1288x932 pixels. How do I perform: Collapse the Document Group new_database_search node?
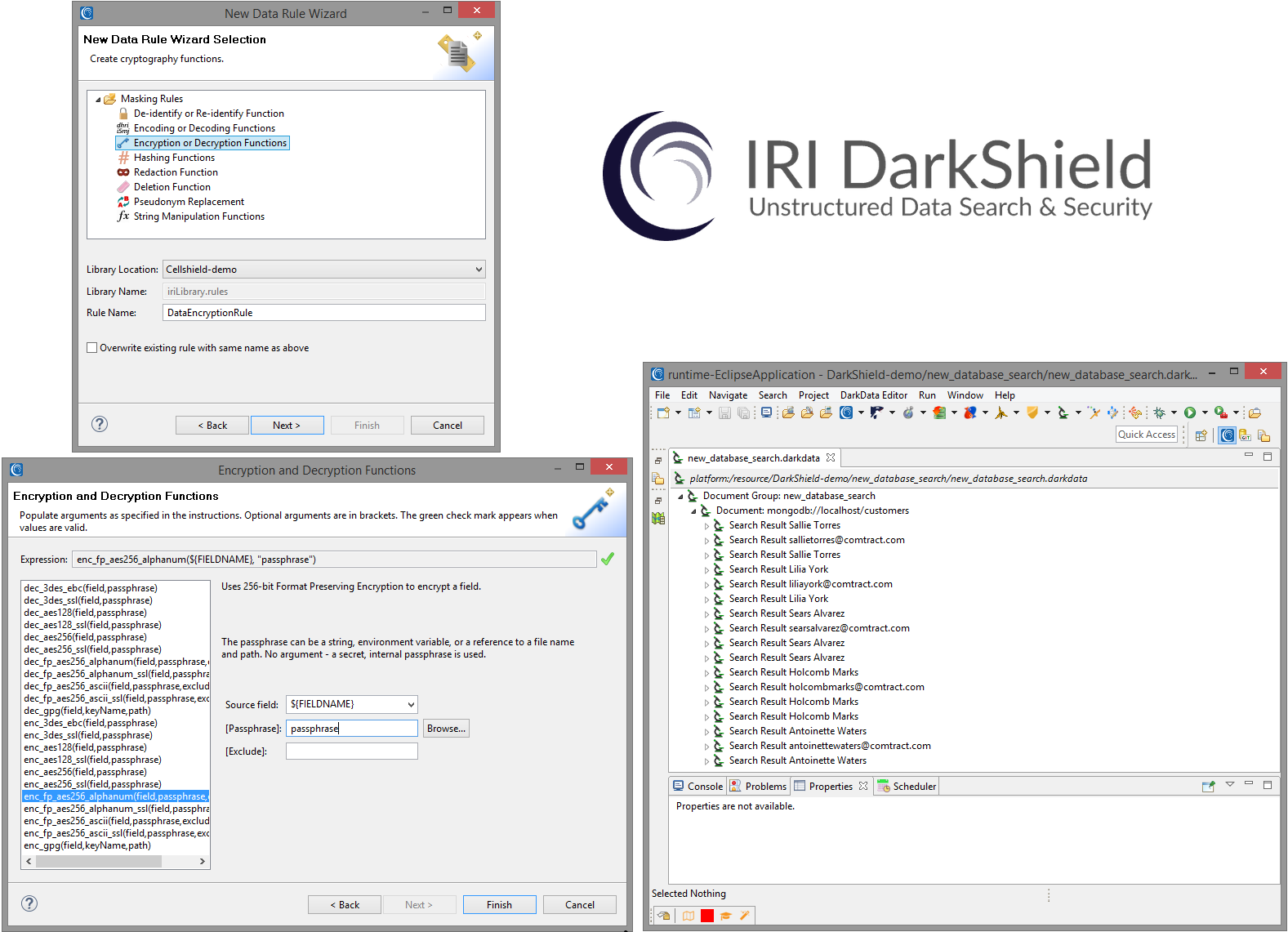pos(680,497)
